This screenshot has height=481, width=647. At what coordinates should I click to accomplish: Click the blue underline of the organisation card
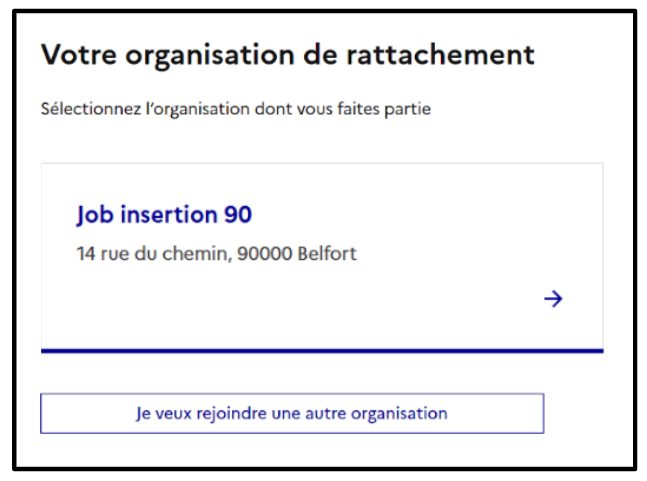pyautogui.click(x=322, y=351)
